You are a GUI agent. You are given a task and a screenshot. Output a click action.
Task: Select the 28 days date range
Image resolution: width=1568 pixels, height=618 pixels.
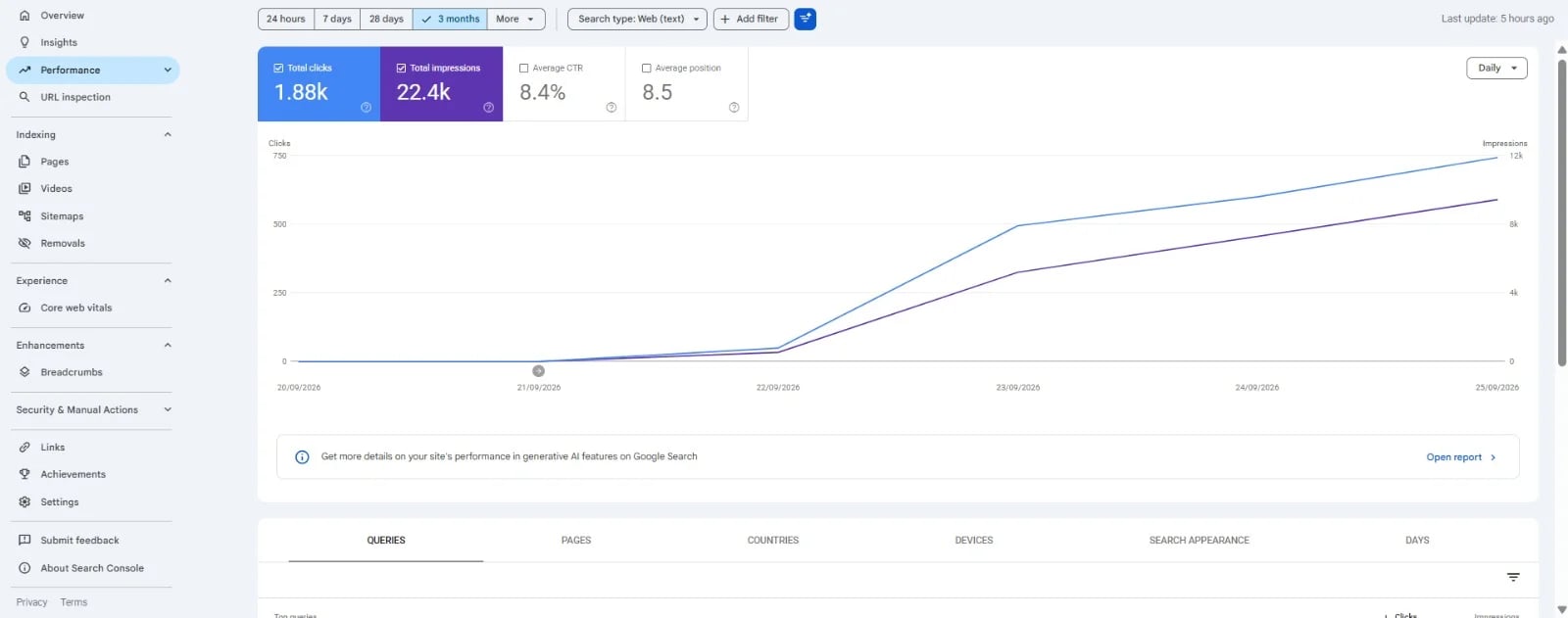386,19
